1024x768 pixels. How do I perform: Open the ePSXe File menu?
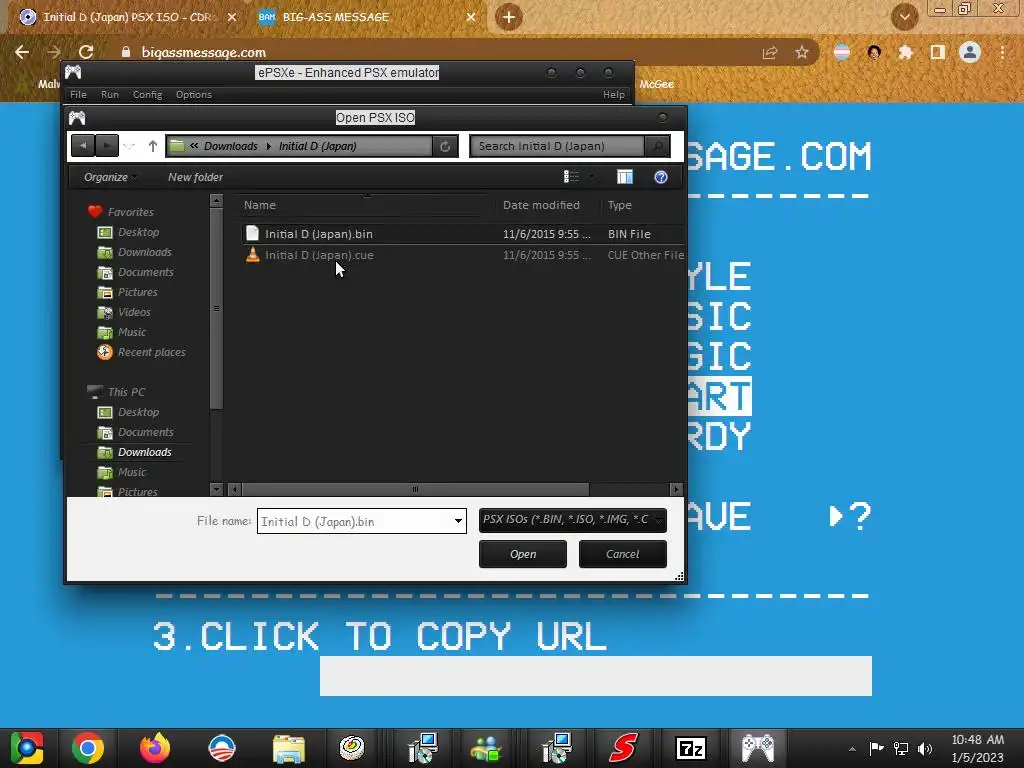[78, 95]
